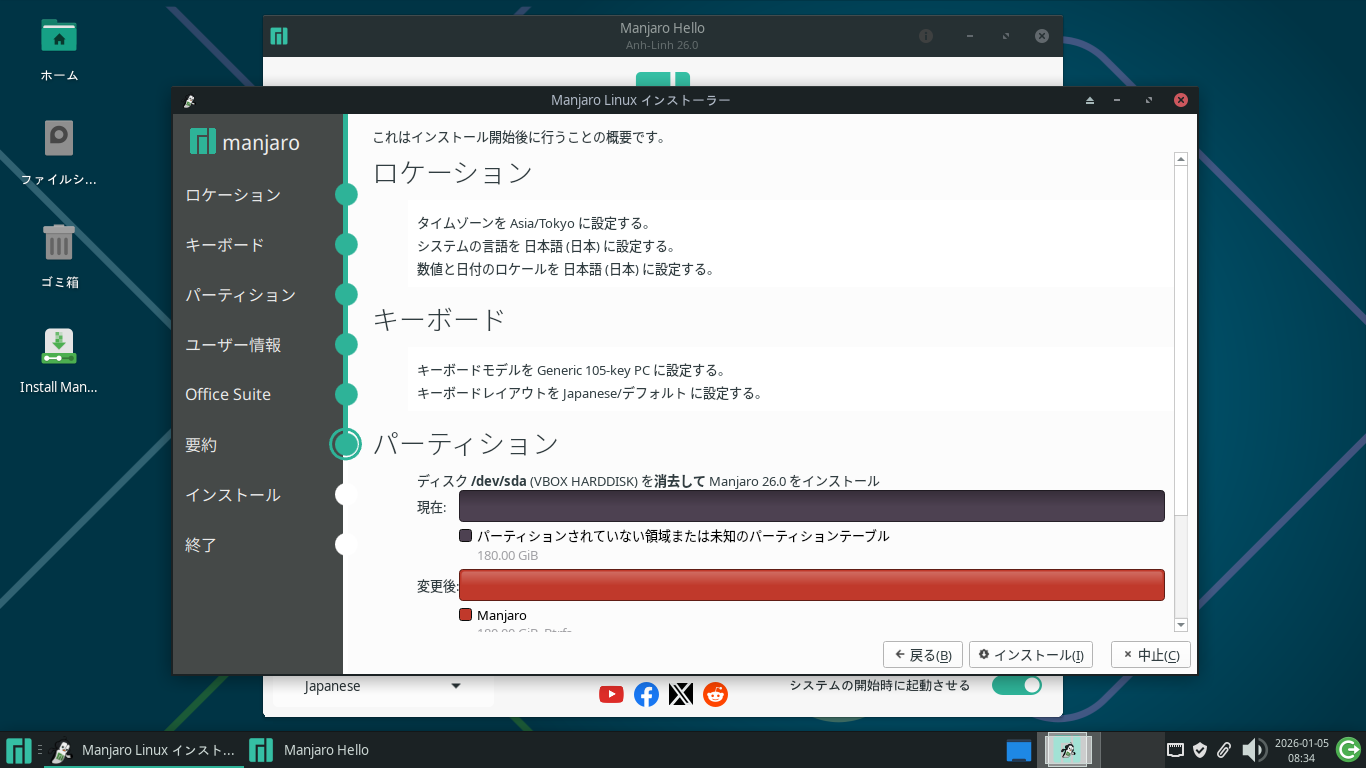1366x768 pixels.
Task: Click the 戻る(B) back button
Action: 923,655
